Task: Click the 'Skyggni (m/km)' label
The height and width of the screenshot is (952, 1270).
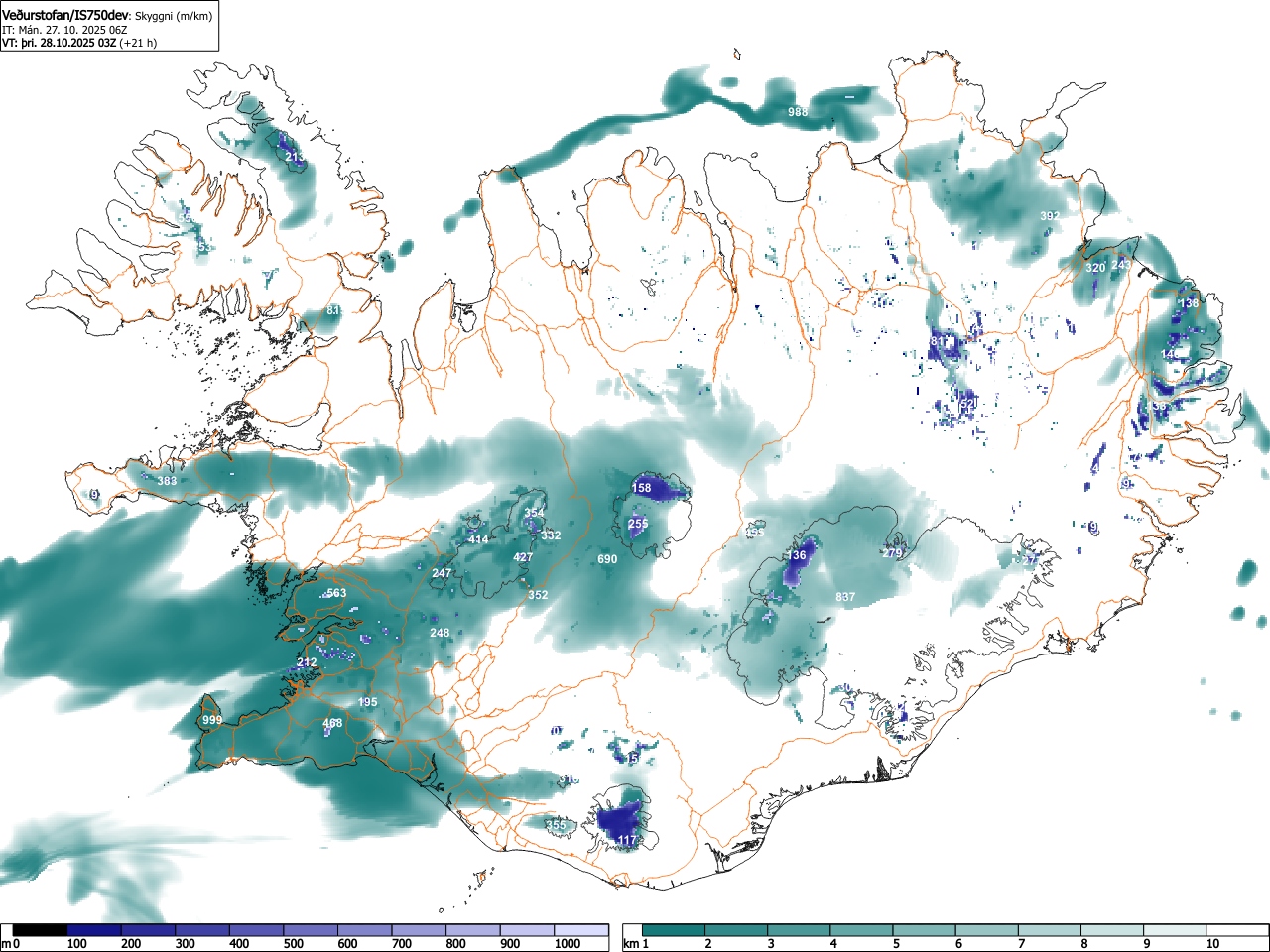Action: pyautogui.click(x=175, y=15)
